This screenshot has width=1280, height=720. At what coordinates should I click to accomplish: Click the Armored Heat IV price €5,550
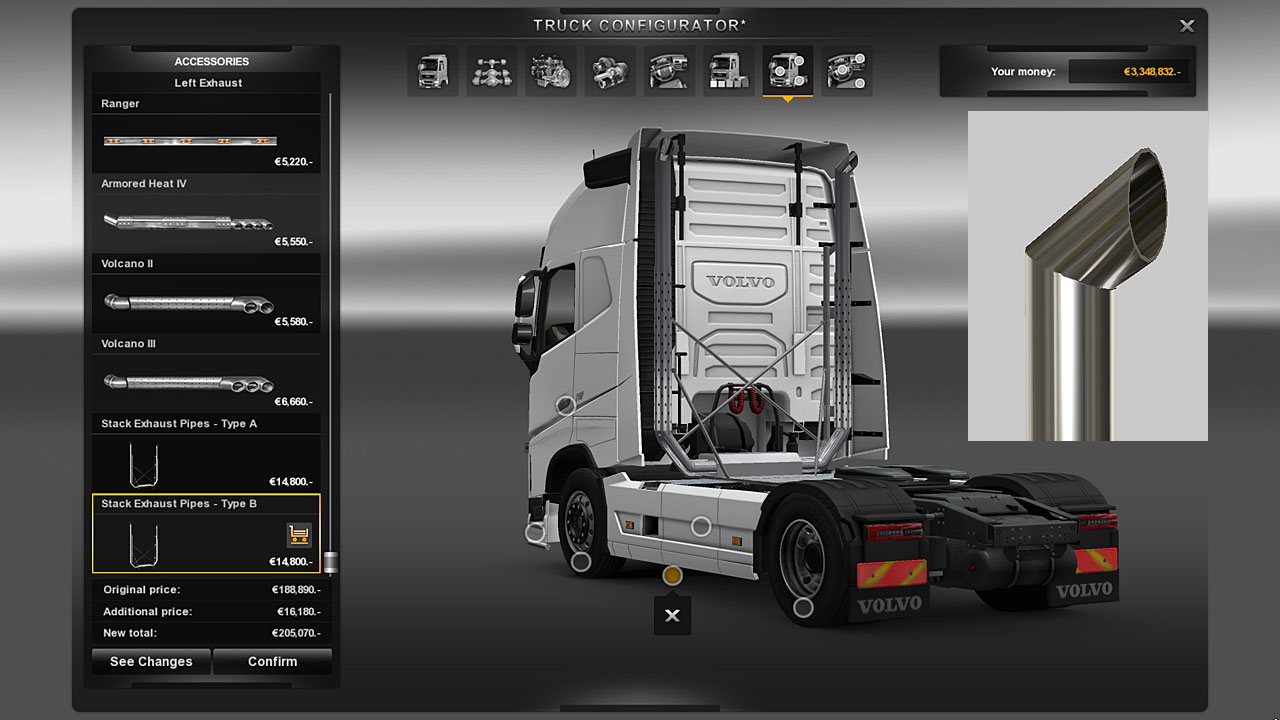294,241
